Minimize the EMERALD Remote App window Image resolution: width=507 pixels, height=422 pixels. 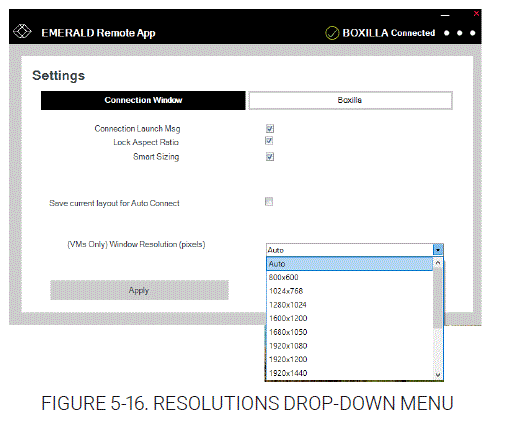[445, 15]
